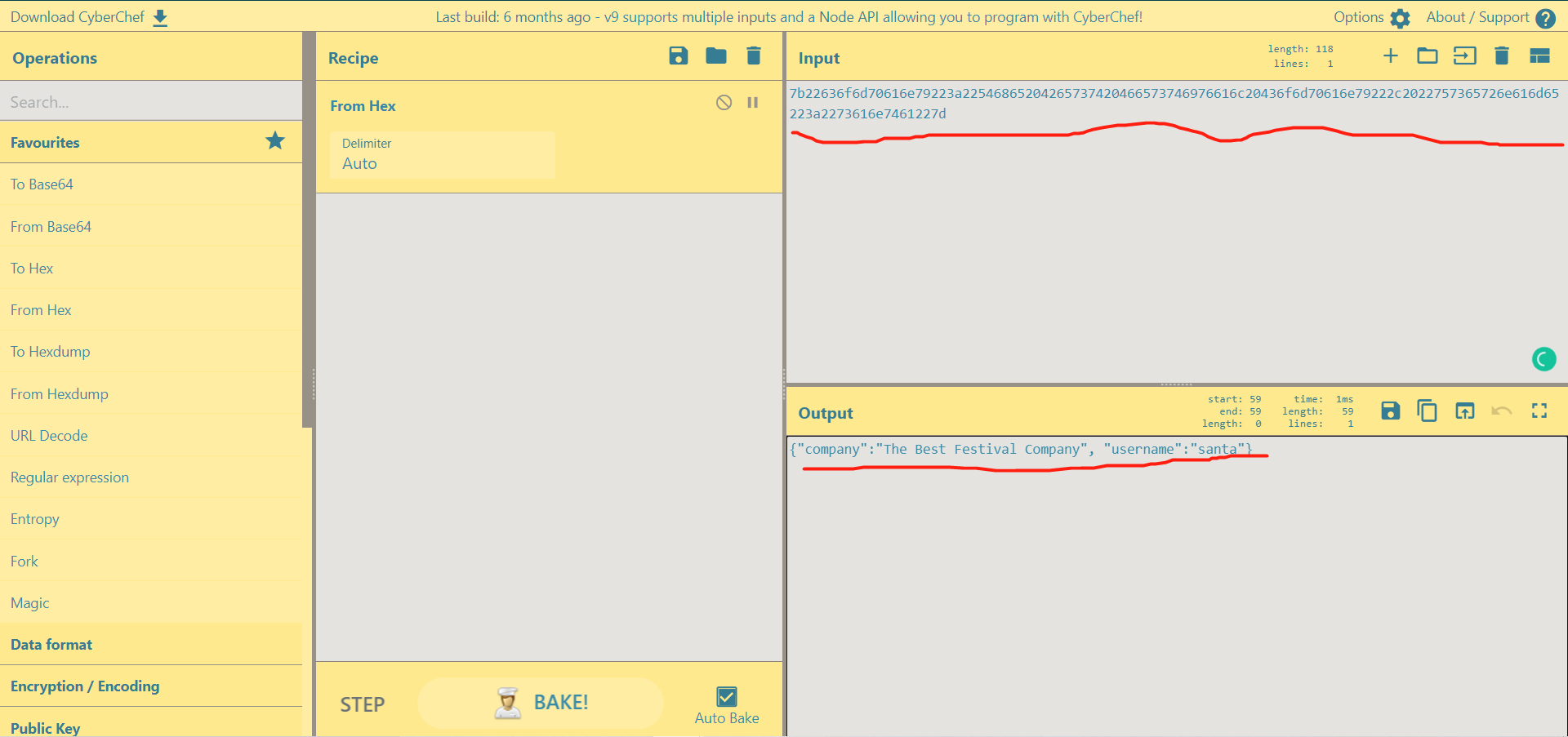1568x737 pixels.
Task: Maximise the output pane
Action: (1539, 411)
